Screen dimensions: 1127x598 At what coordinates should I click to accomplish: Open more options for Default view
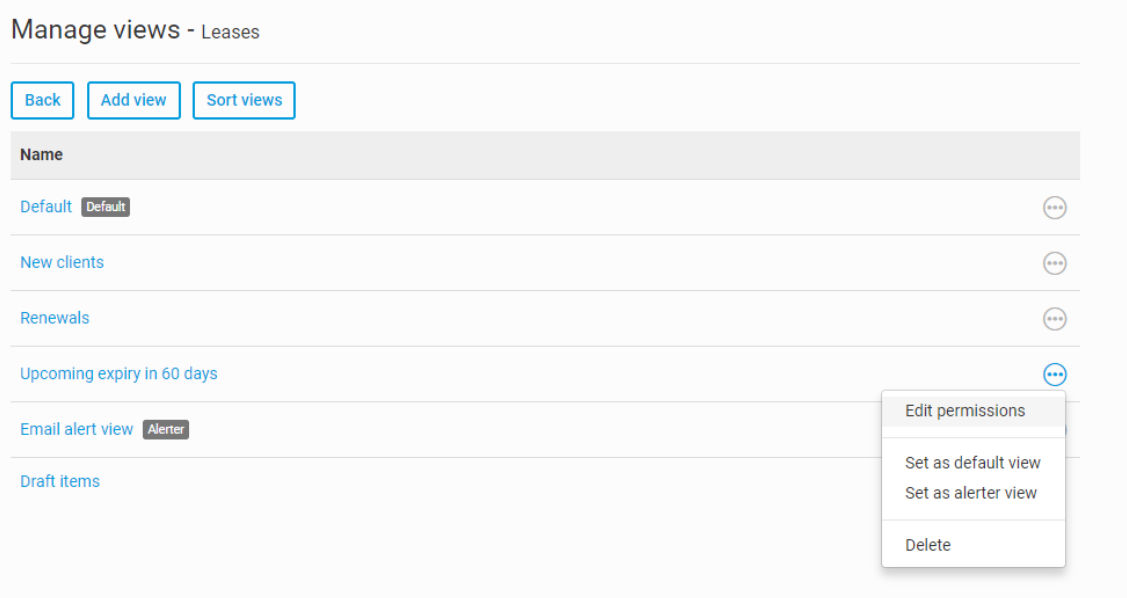1054,208
